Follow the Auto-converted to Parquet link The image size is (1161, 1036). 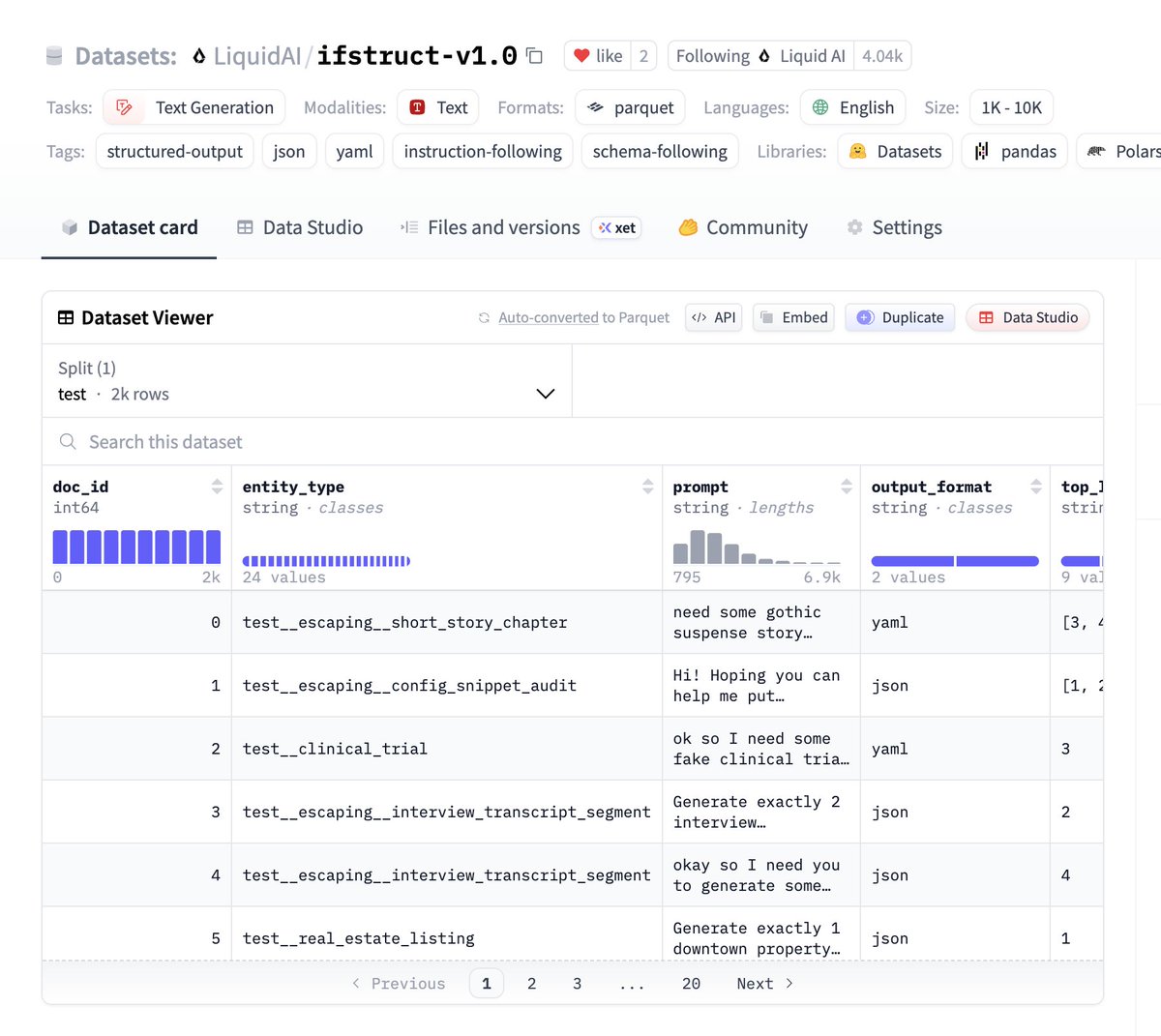coord(583,317)
